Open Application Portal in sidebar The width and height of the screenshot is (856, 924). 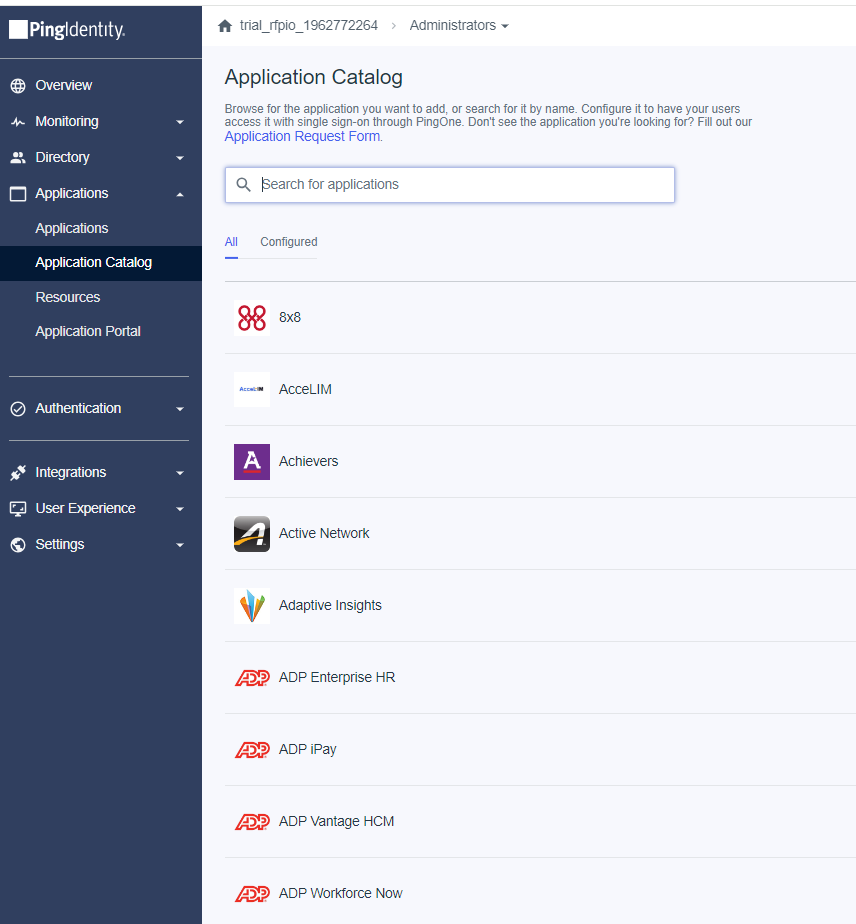[x=88, y=331]
